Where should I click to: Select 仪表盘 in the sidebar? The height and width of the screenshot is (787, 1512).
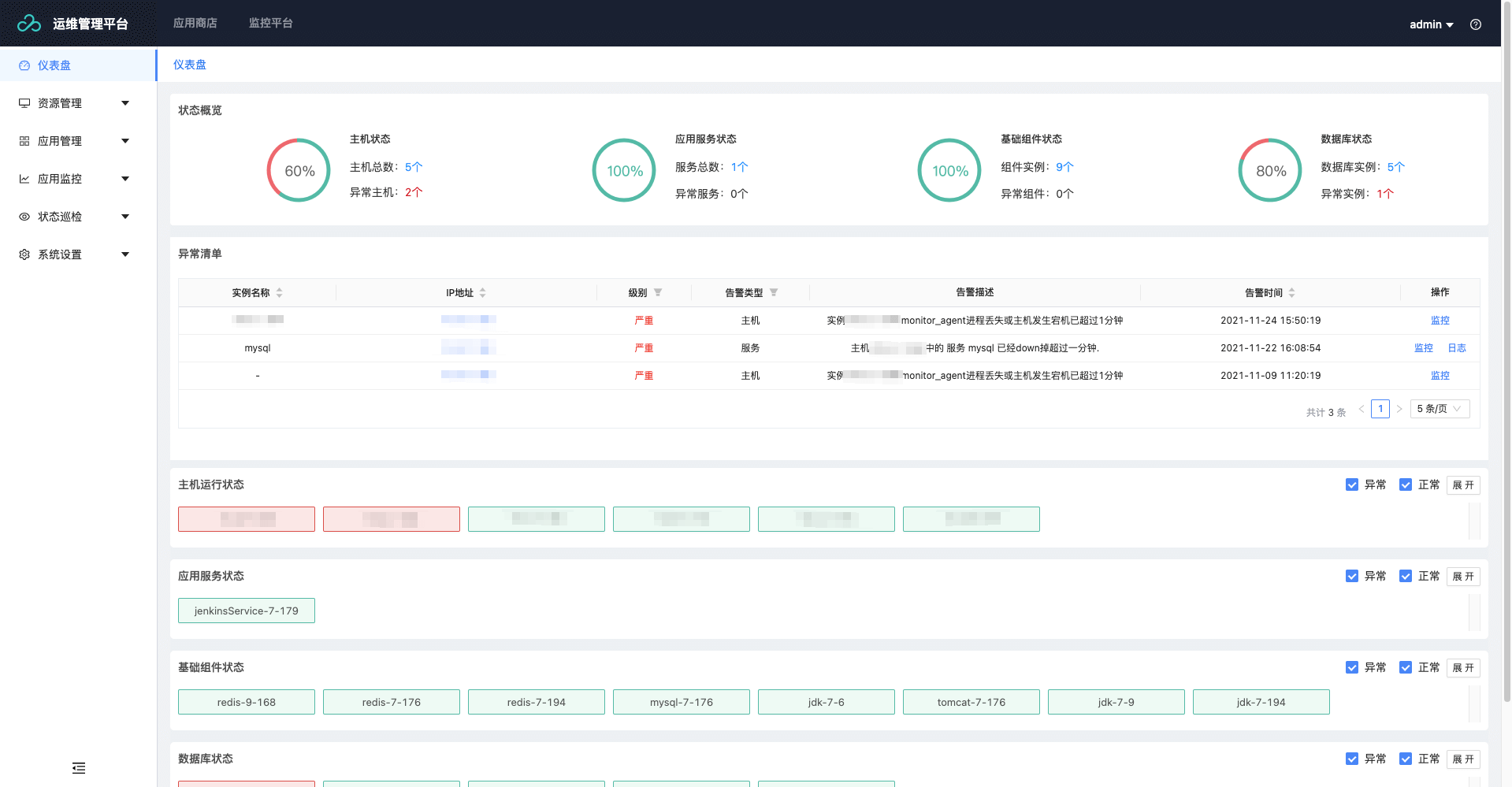click(78, 65)
